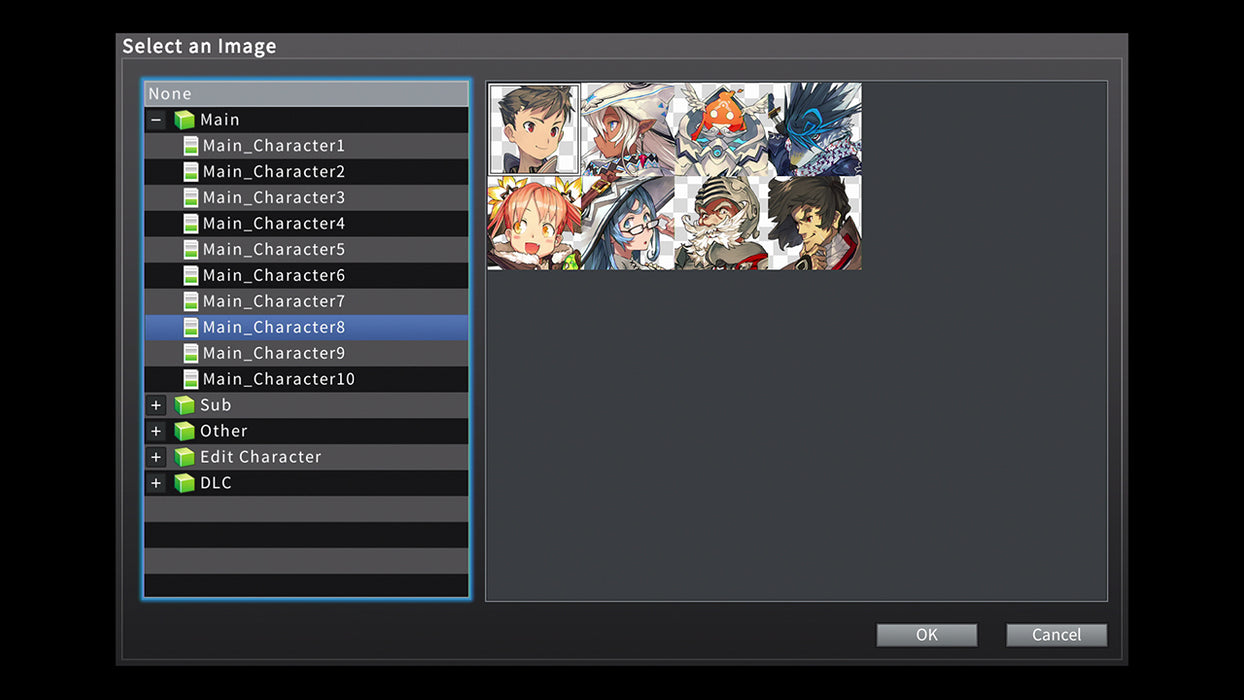The height and width of the screenshot is (700, 1244).
Task: Click the file icon beside Main_Character1
Action: [191, 145]
